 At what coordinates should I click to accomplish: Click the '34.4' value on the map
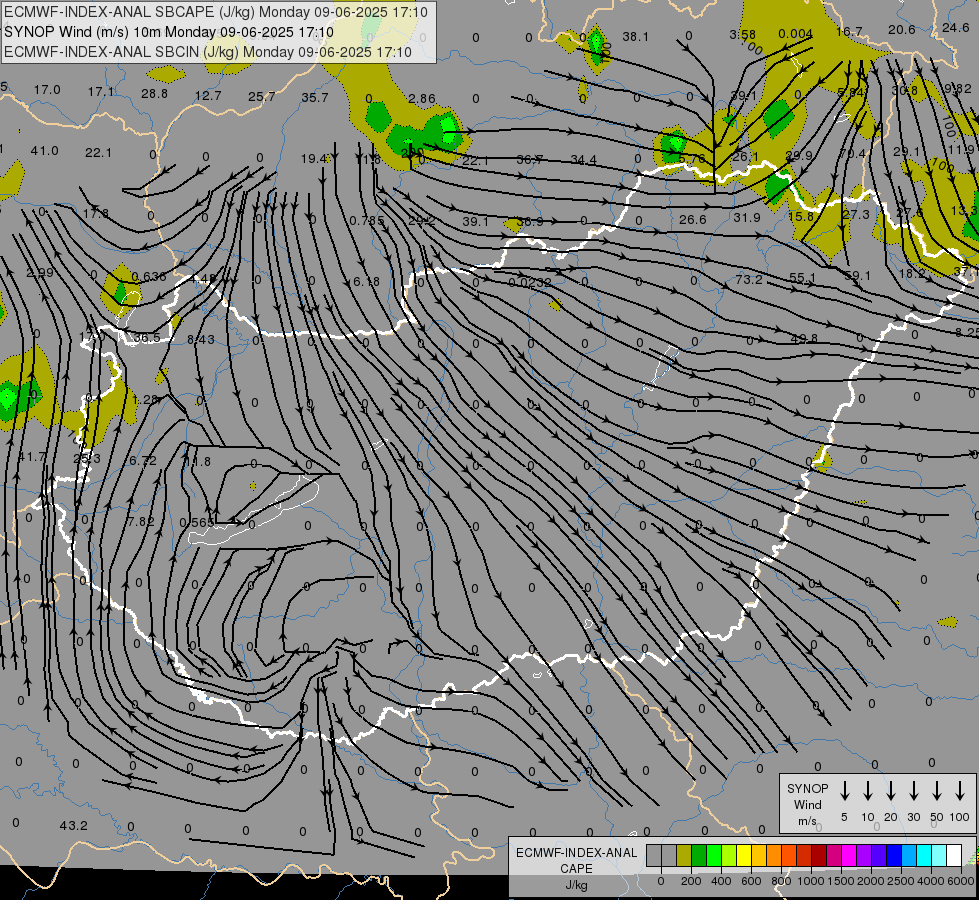pos(583,161)
